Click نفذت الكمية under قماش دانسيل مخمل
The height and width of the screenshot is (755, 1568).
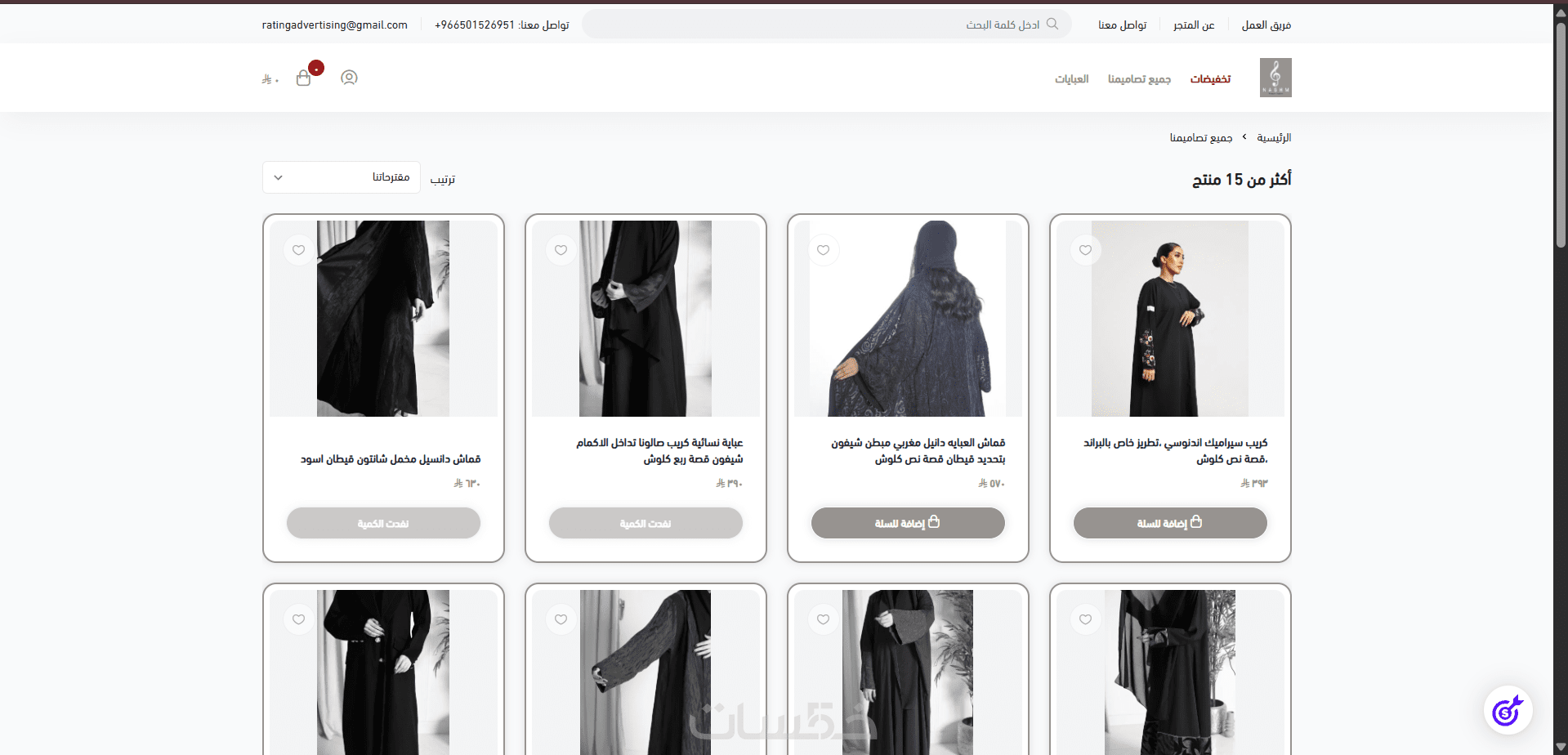pyautogui.click(x=383, y=523)
